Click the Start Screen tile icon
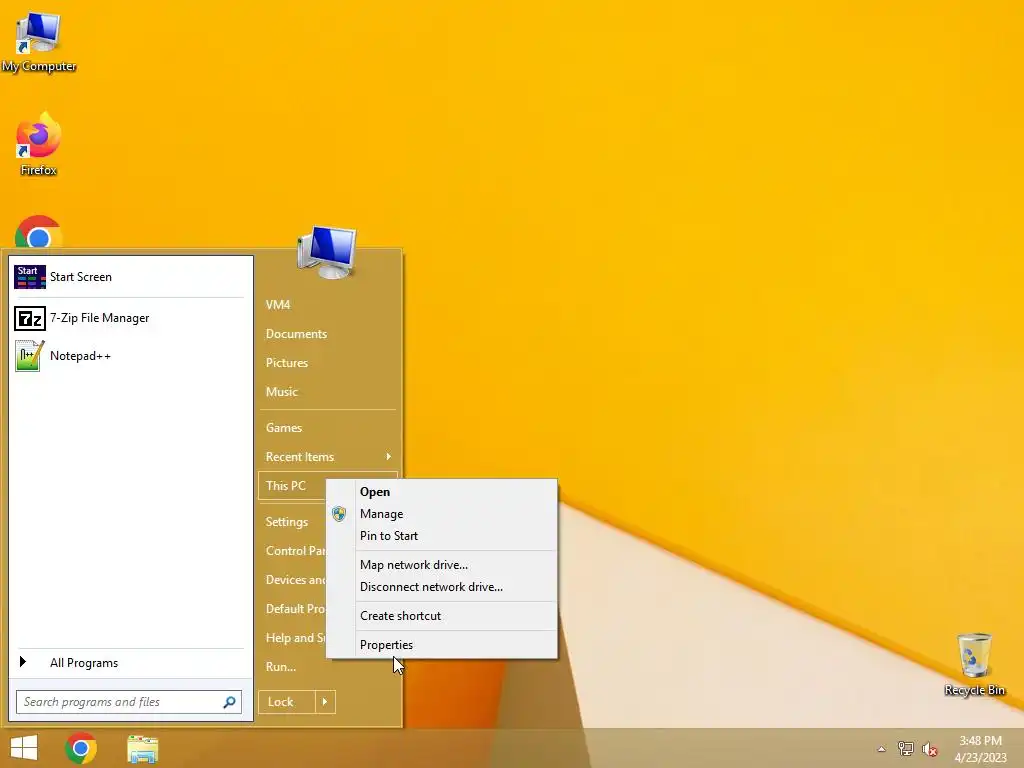The width and height of the screenshot is (1024, 768). [x=29, y=277]
